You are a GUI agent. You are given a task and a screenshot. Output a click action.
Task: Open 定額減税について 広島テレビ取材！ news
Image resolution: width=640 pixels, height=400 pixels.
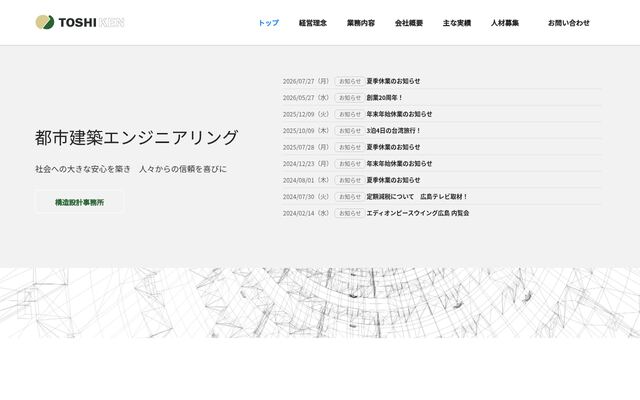pos(417,197)
